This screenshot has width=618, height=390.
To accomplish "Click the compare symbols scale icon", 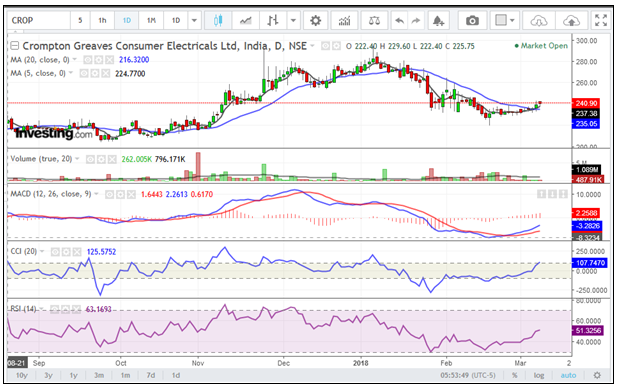I will (374, 20).
